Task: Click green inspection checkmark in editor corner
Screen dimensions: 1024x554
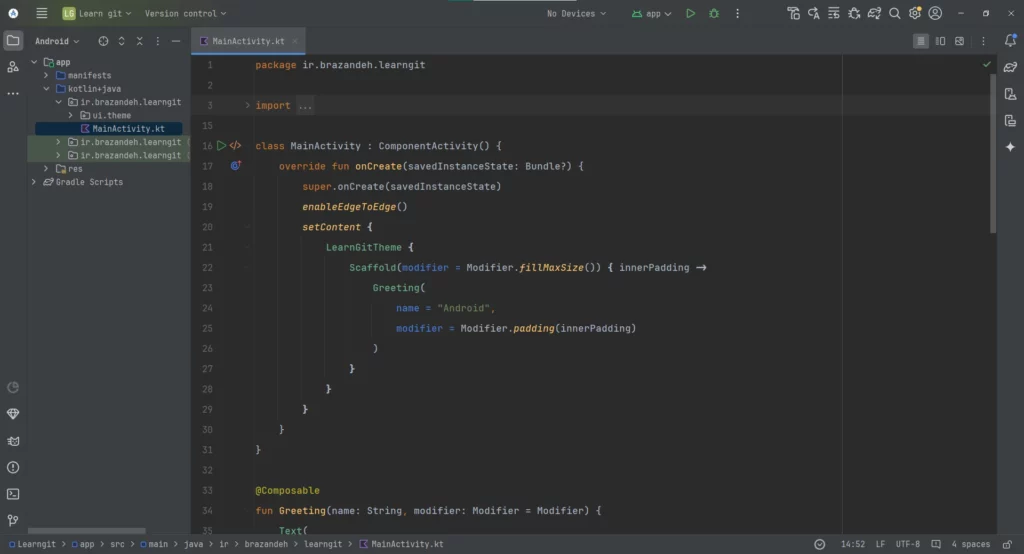Action: [987, 64]
